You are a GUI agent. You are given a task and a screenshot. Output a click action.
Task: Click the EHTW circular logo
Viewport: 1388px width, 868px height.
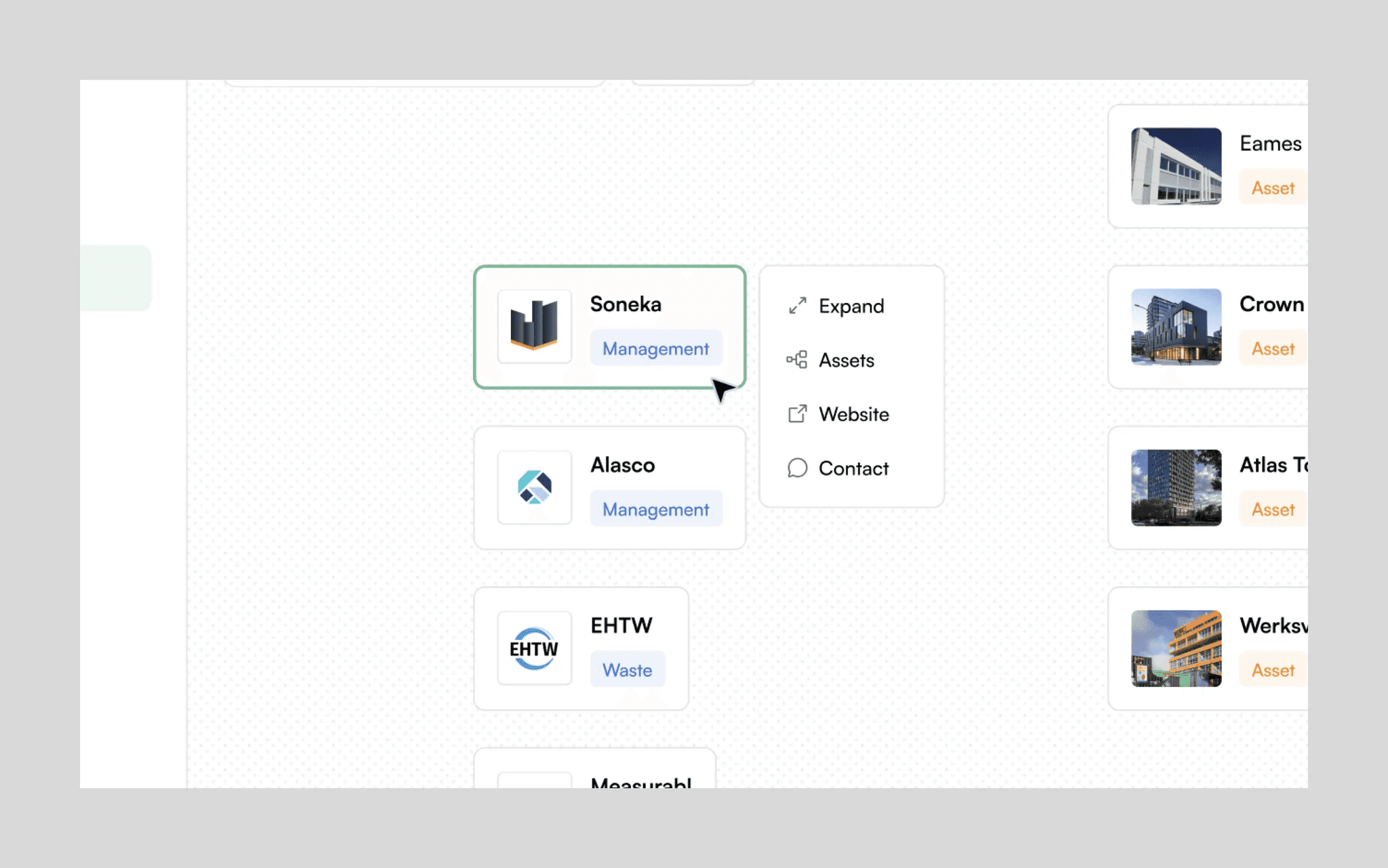[x=534, y=648]
